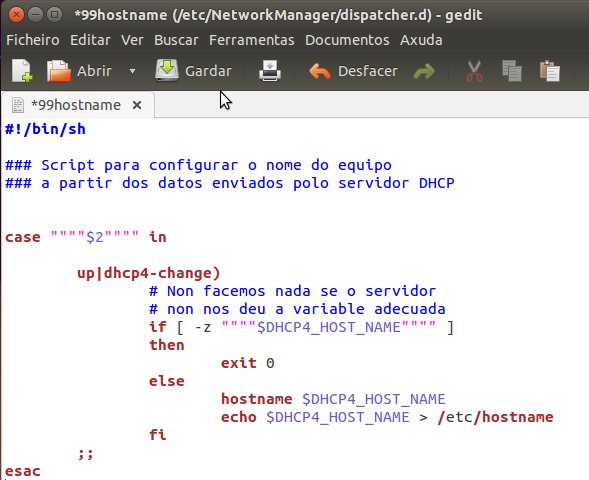The image size is (589, 480).
Task: Save the file with the Gardar icon
Action: 167,70
